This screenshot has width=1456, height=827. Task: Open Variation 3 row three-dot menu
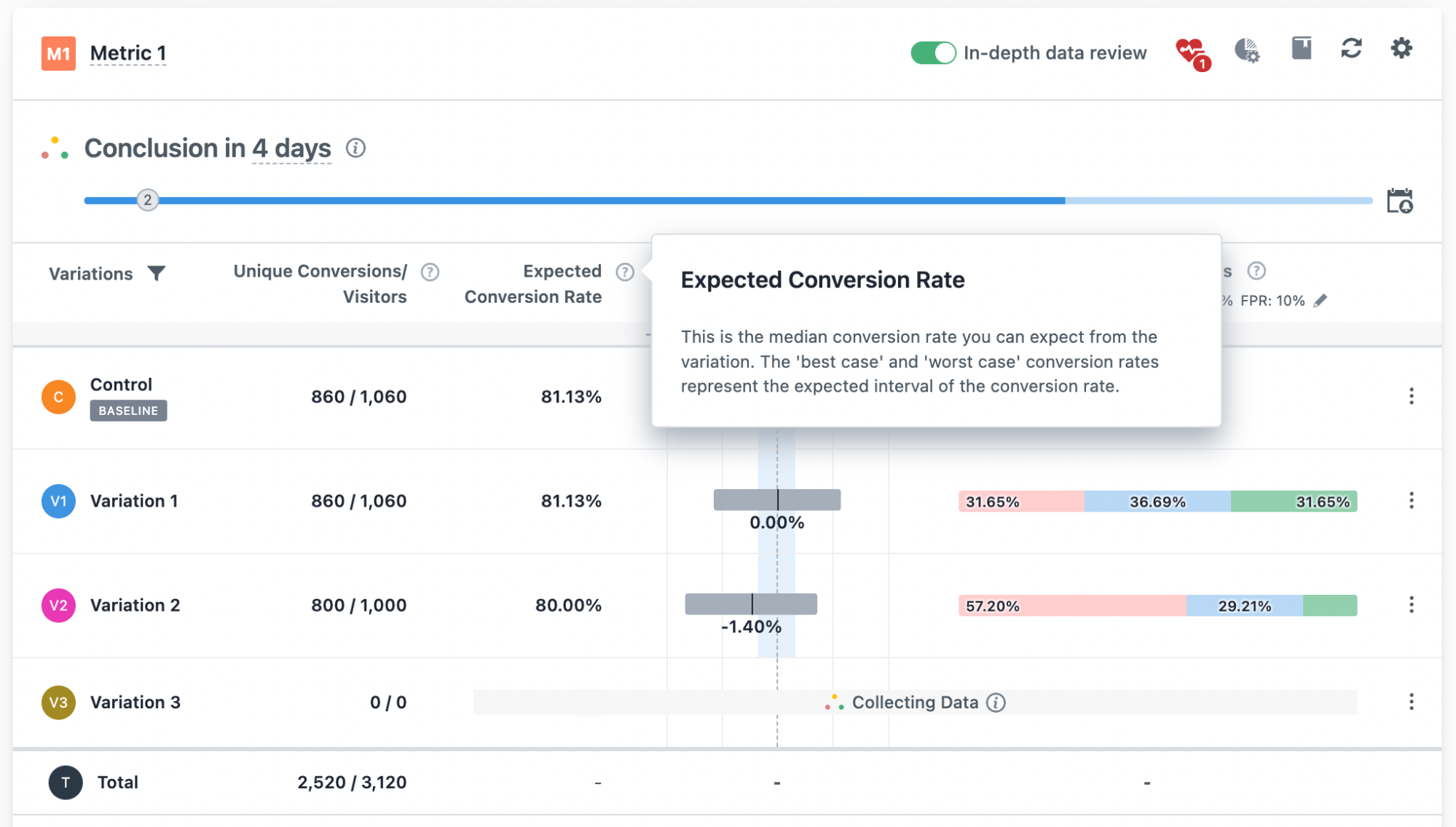click(x=1412, y=702)
